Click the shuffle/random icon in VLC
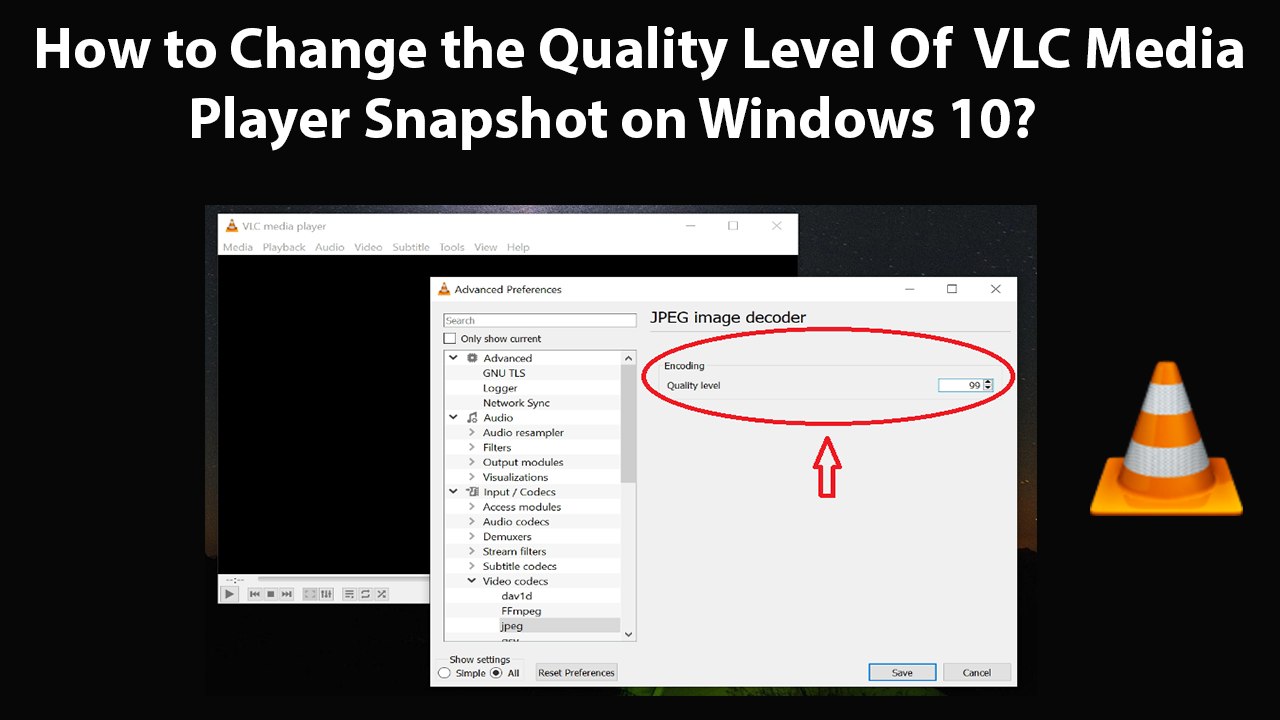 382,594
